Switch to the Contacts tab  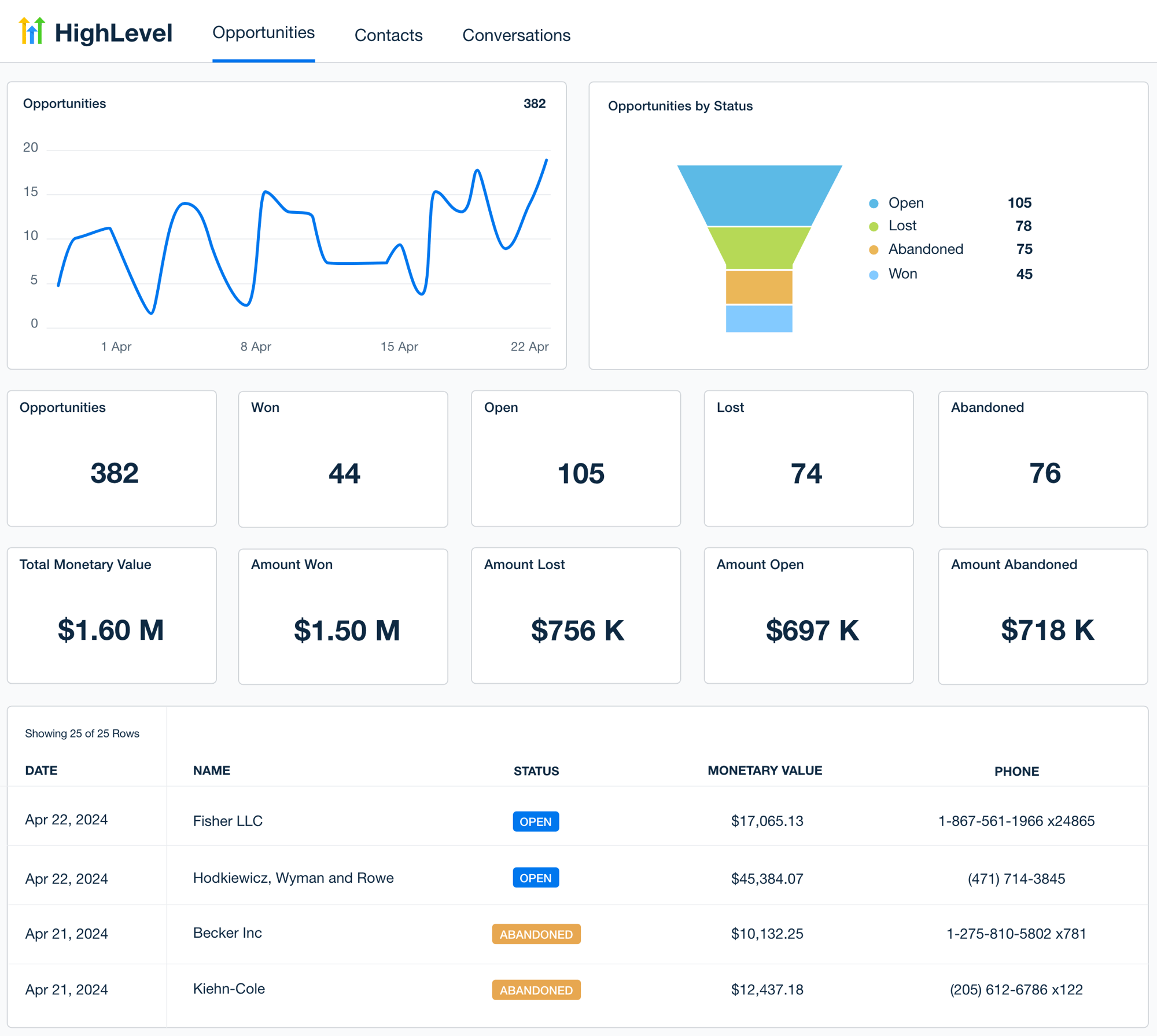[388, 35]
